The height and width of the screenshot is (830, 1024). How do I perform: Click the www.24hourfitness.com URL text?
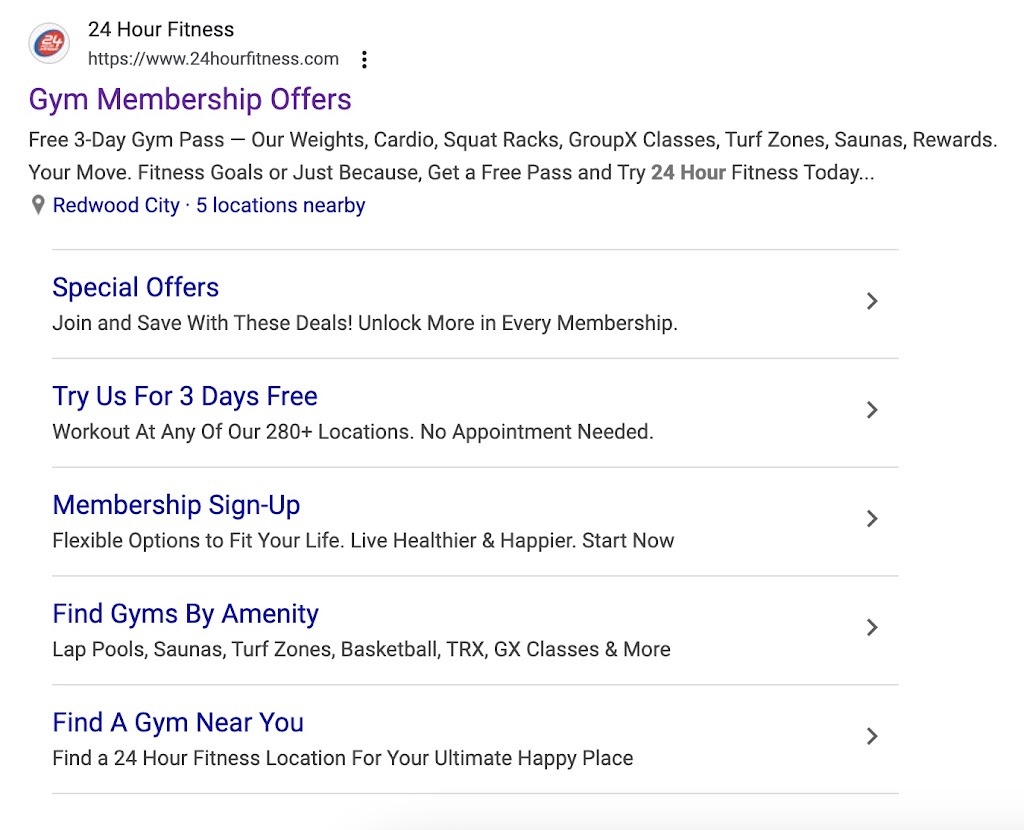[213, 59]
